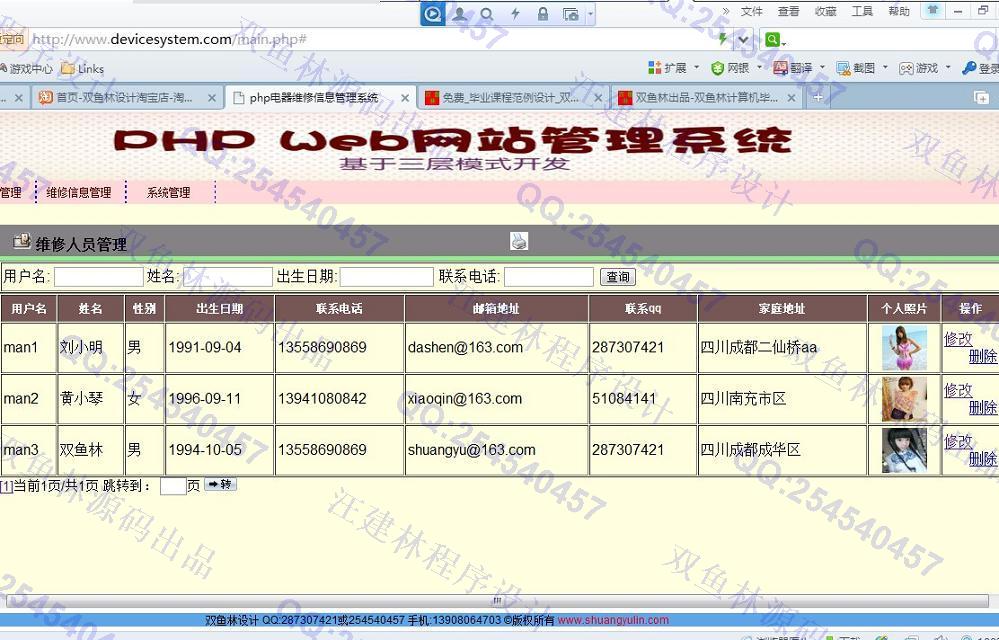
Task: Click the green speed-mode bolt in address bar
Action: coord(722,39)
